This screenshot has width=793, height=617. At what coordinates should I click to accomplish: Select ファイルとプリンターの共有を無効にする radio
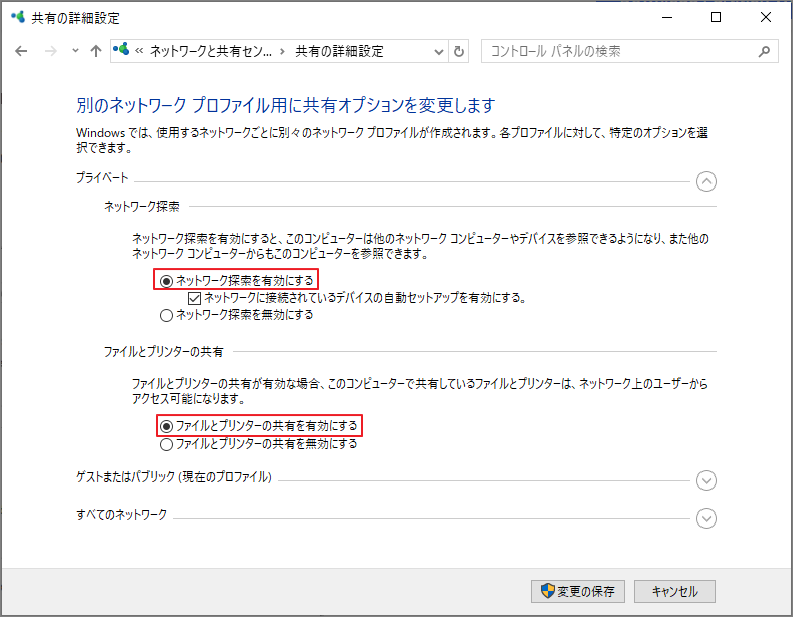166,445
